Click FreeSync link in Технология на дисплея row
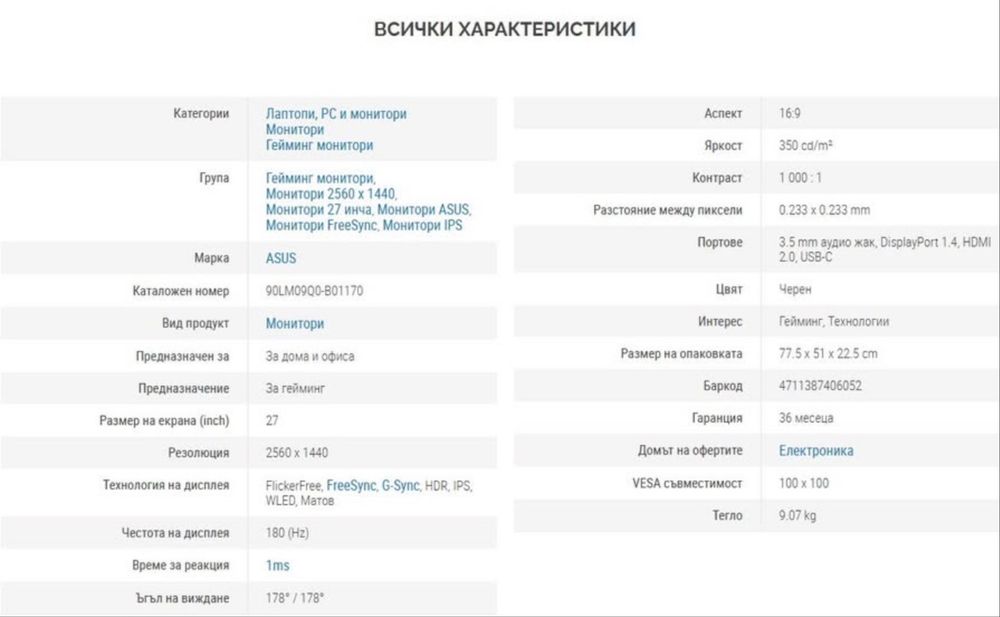1000x617 pixels. 350,485
